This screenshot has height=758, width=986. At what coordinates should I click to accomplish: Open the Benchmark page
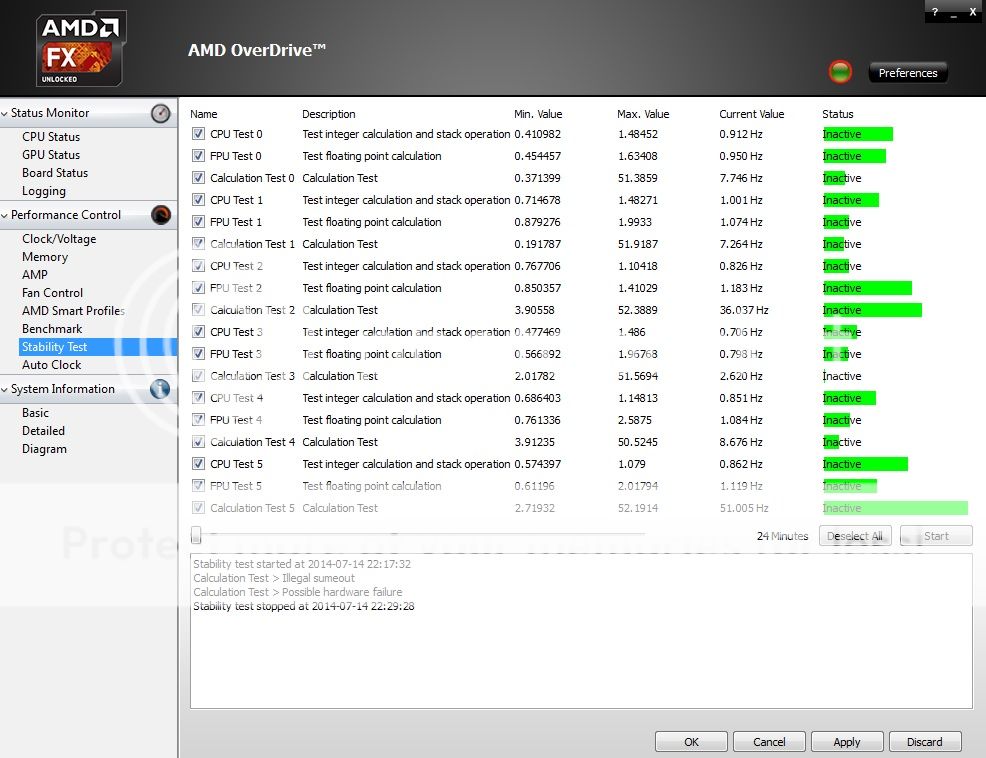(x=52, y=329)
